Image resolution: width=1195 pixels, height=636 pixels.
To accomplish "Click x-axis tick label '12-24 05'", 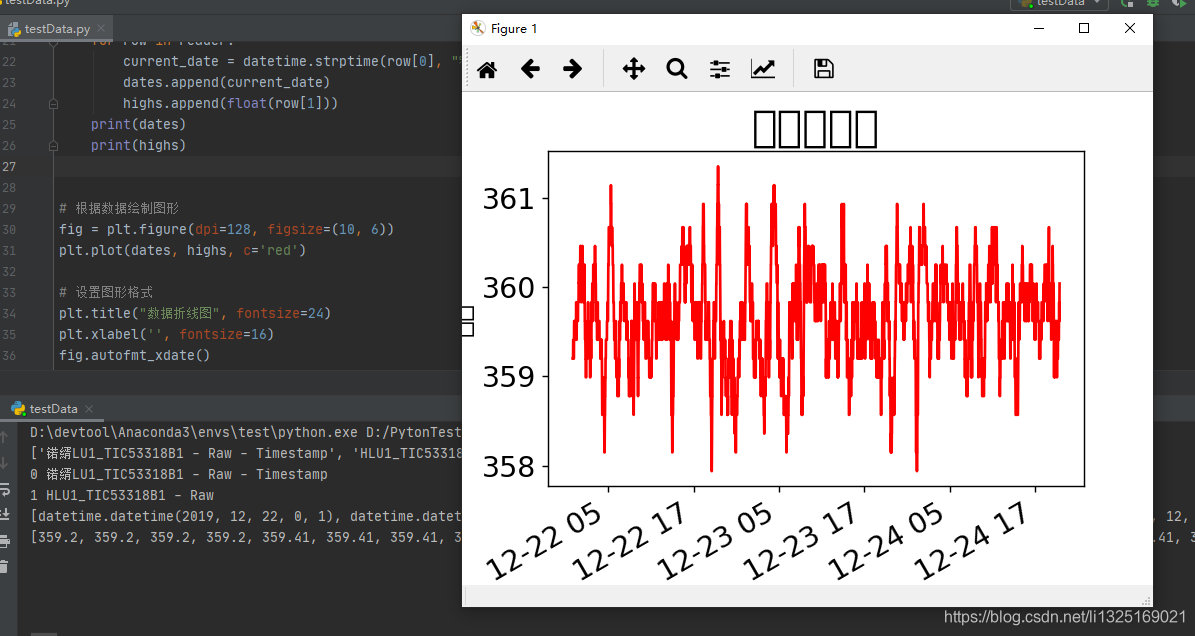I will click(x=886, y=540).
